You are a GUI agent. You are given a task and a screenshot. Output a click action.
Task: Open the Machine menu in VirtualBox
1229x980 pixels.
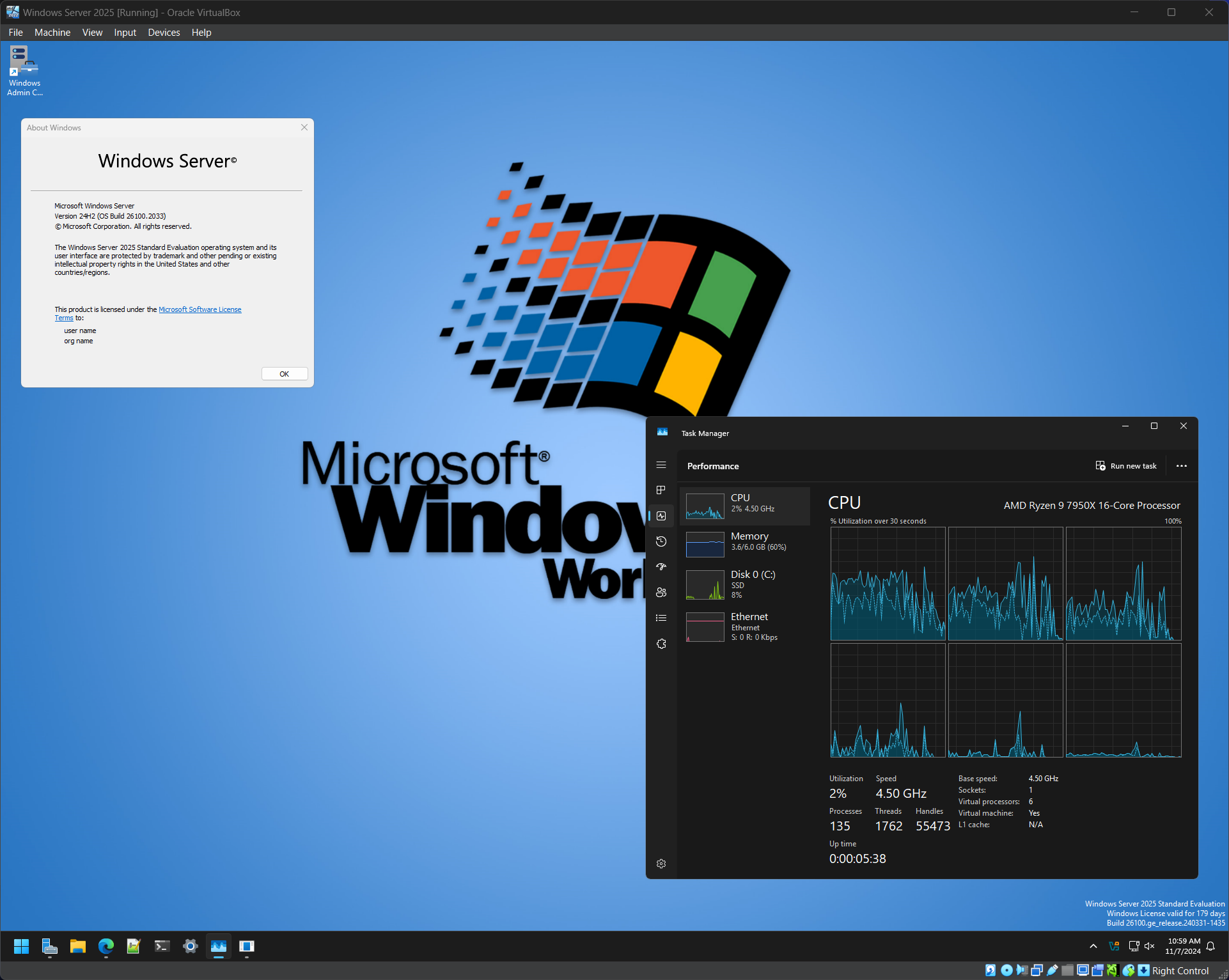click(52, 33)
